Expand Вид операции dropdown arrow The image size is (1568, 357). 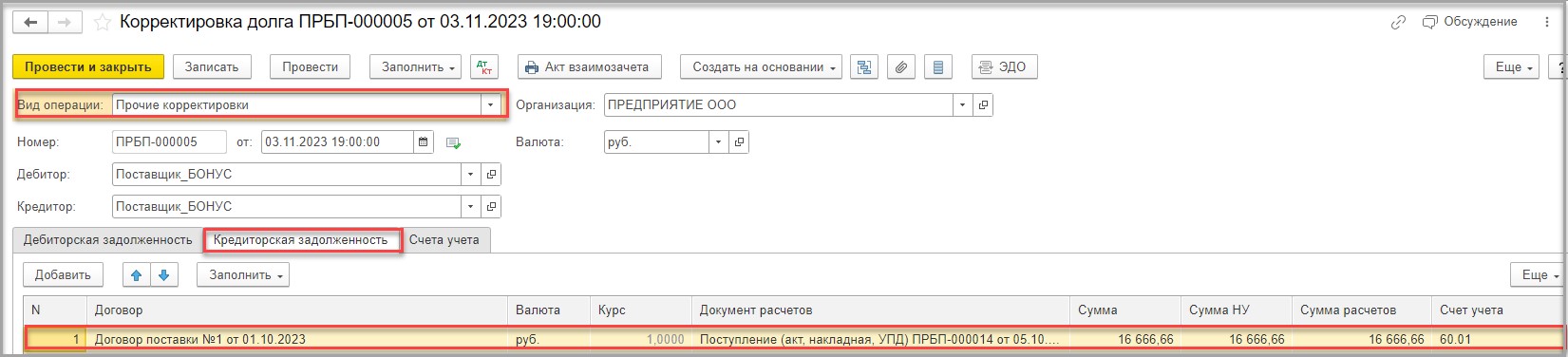491,105
